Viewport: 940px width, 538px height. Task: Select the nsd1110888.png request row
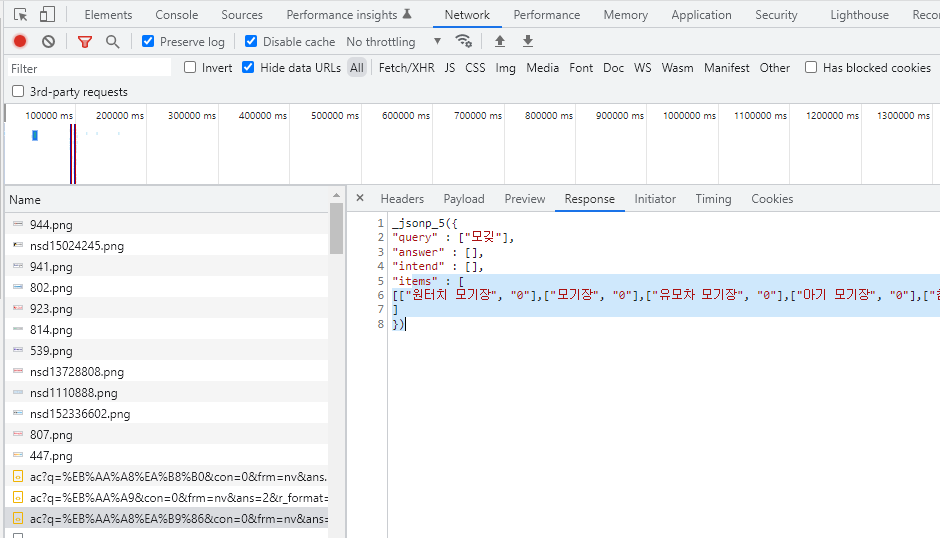click(167, 392)
